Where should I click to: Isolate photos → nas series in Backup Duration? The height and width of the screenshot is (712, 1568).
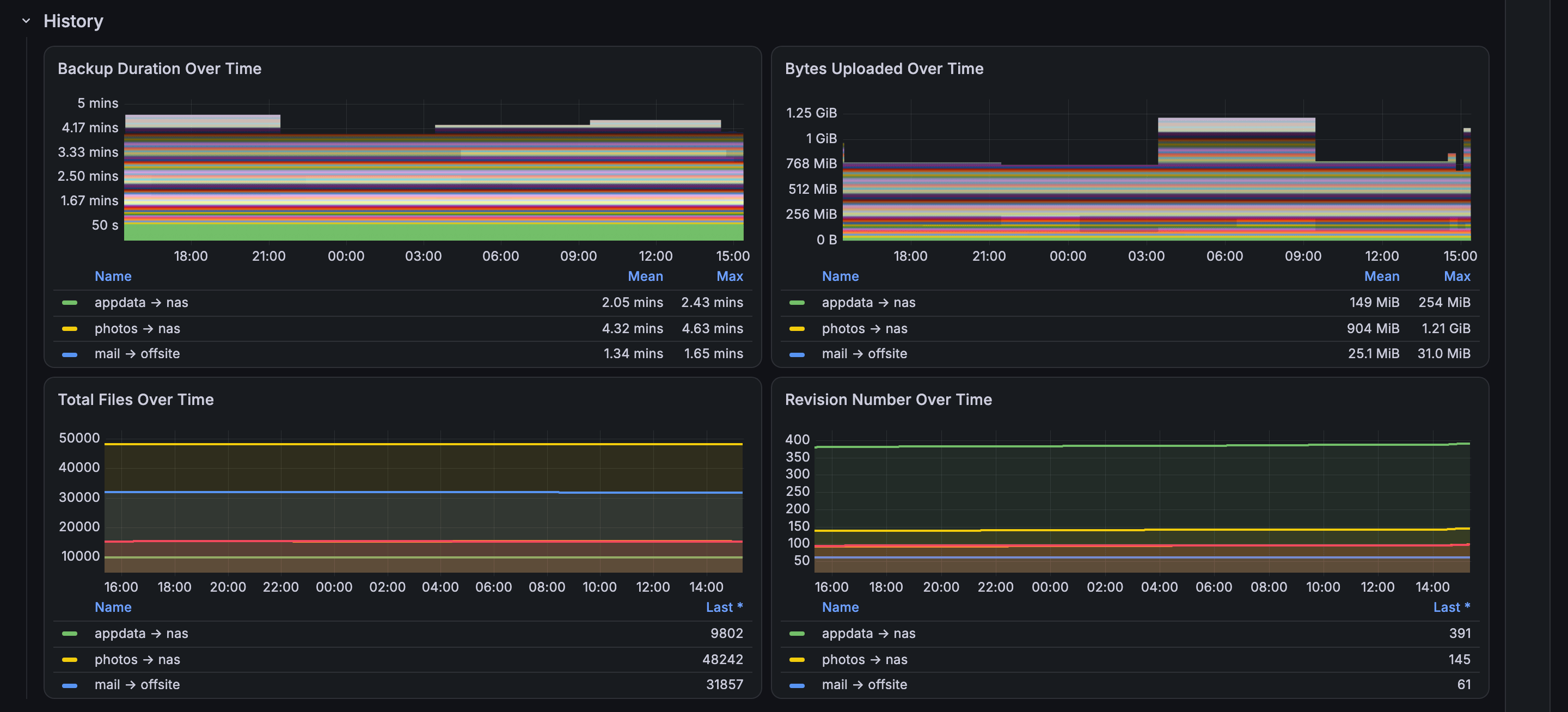[138, 329]
